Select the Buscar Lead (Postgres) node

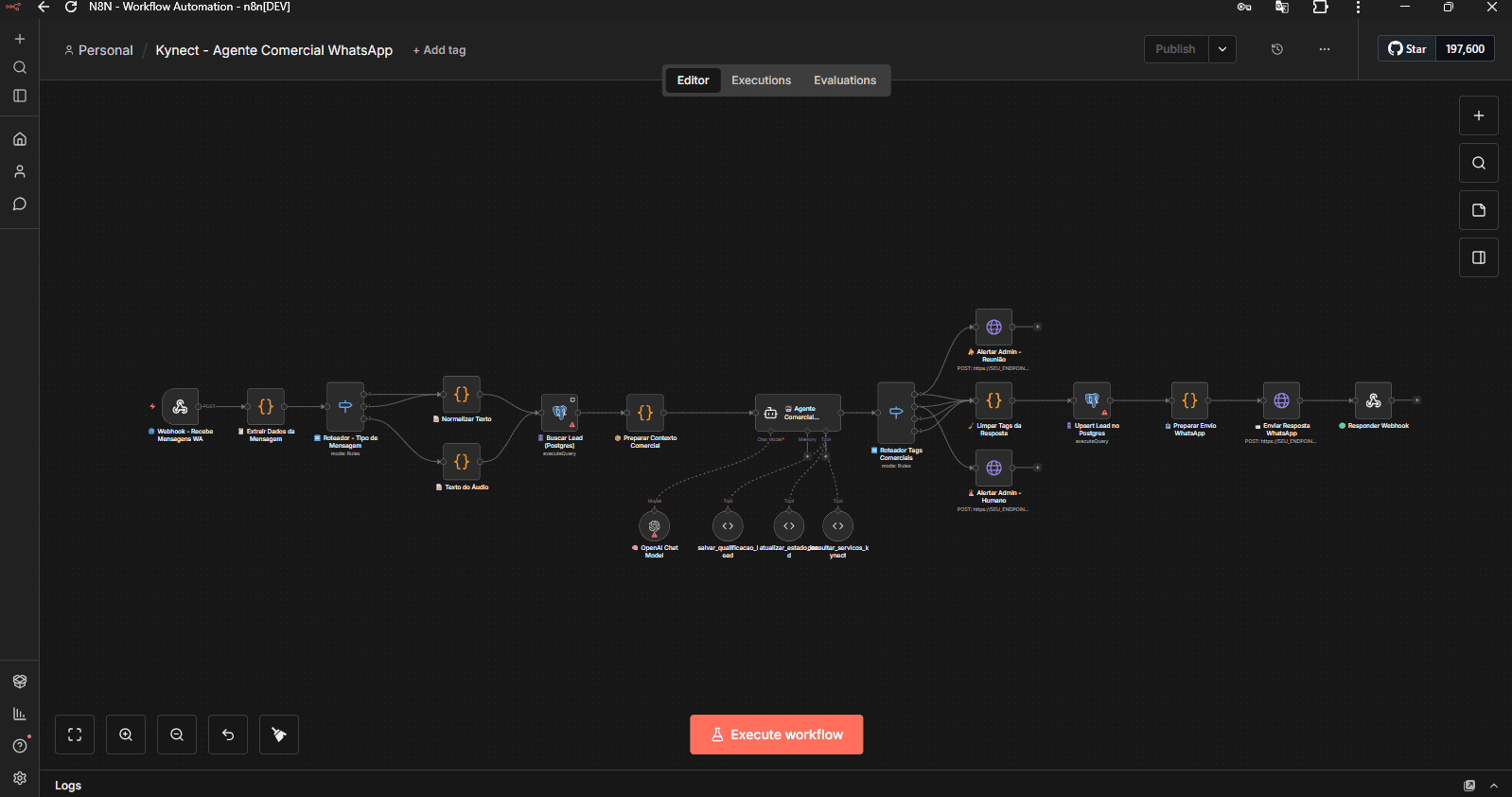559,413
